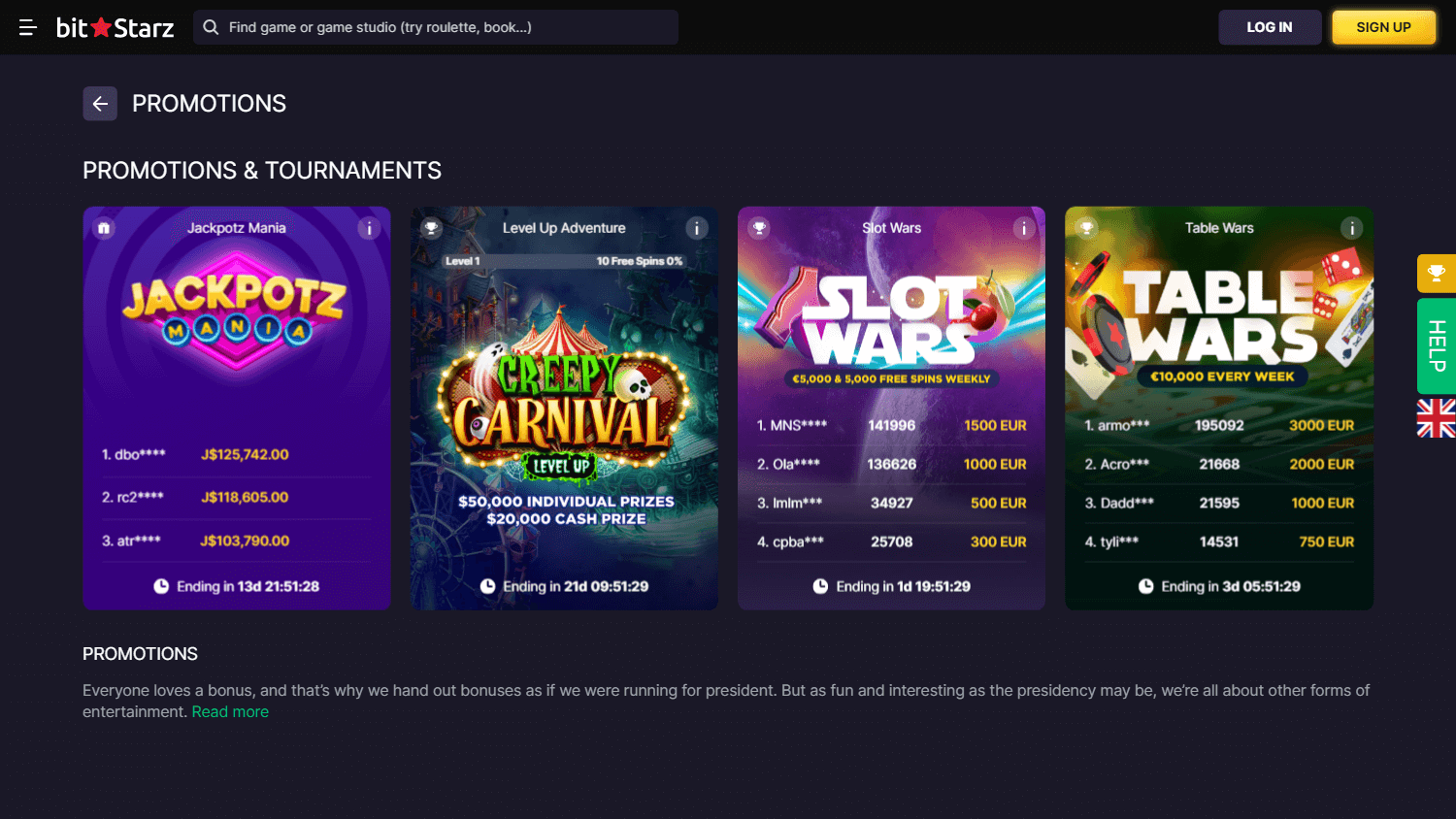Click Table Wars card title
This screenshot has height=819, width=1456.
point(1219,228)
